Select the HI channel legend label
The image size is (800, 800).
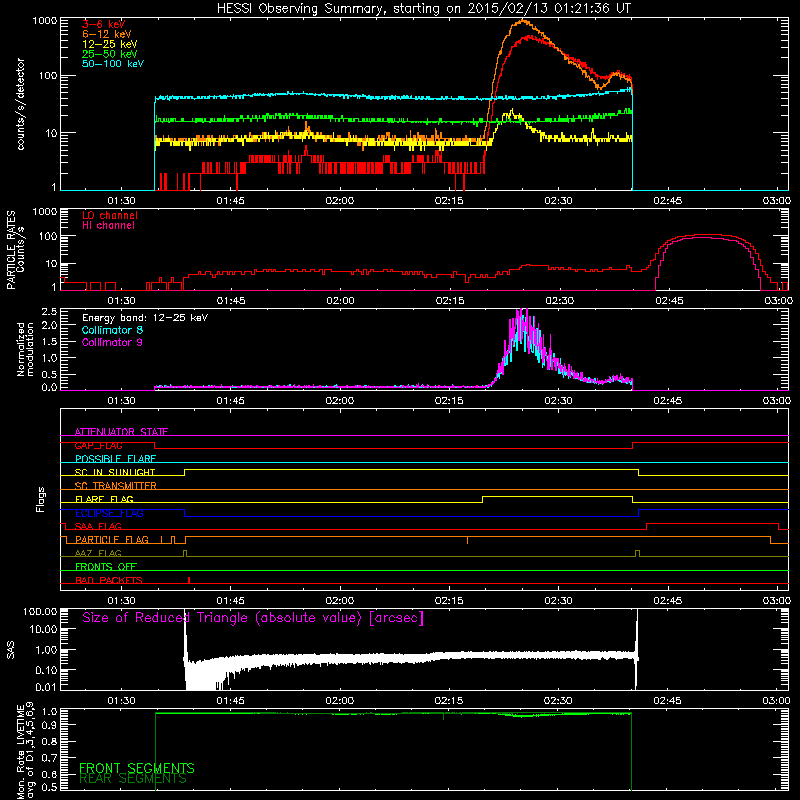tap(108, 225)
